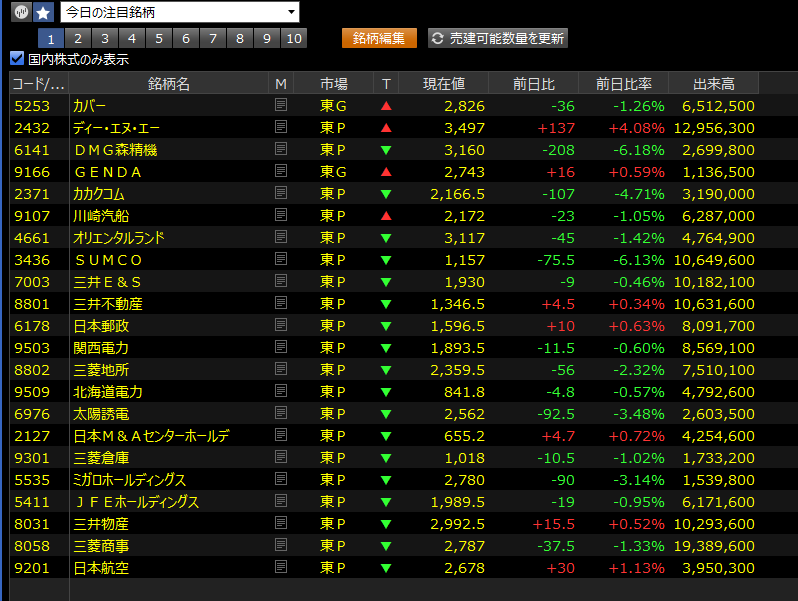Open memo icon for 太陽誘電 row

(x=281, y=413)
